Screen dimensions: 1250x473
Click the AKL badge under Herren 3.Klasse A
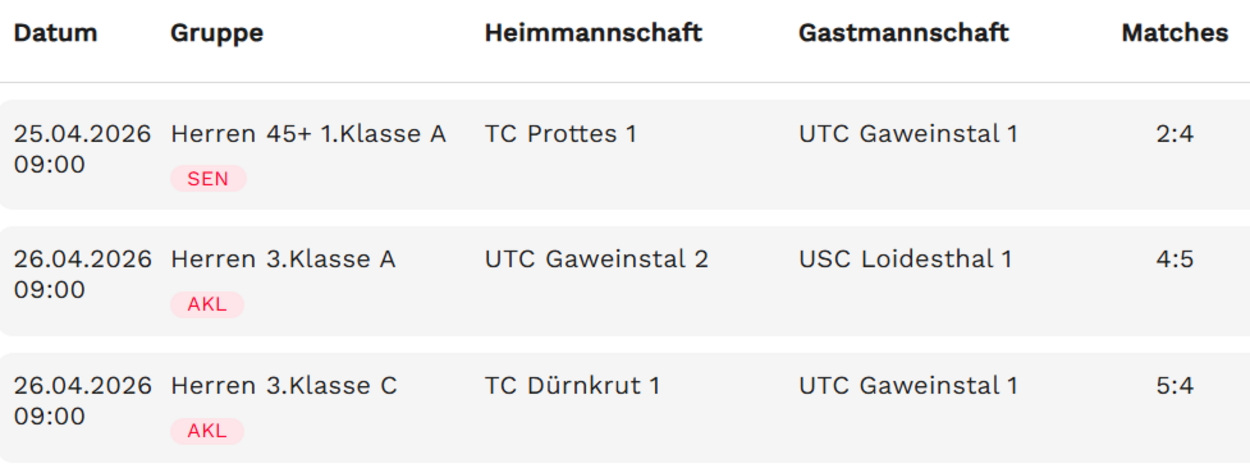coord(207,305)
